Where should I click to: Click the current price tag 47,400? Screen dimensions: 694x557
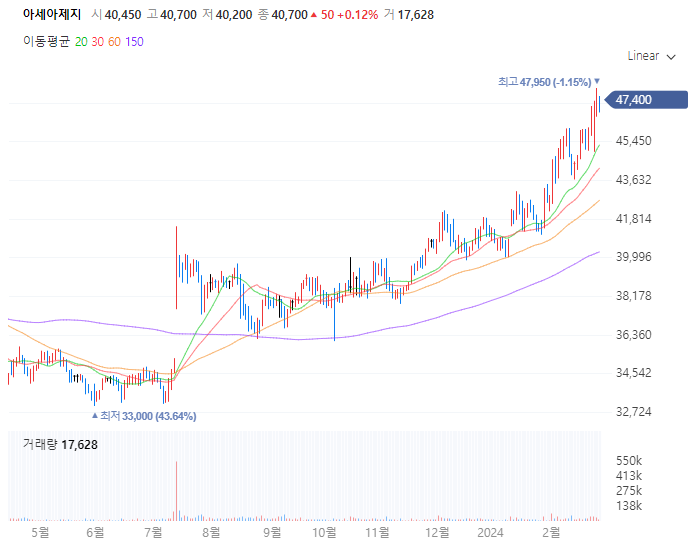click(646, 100)
